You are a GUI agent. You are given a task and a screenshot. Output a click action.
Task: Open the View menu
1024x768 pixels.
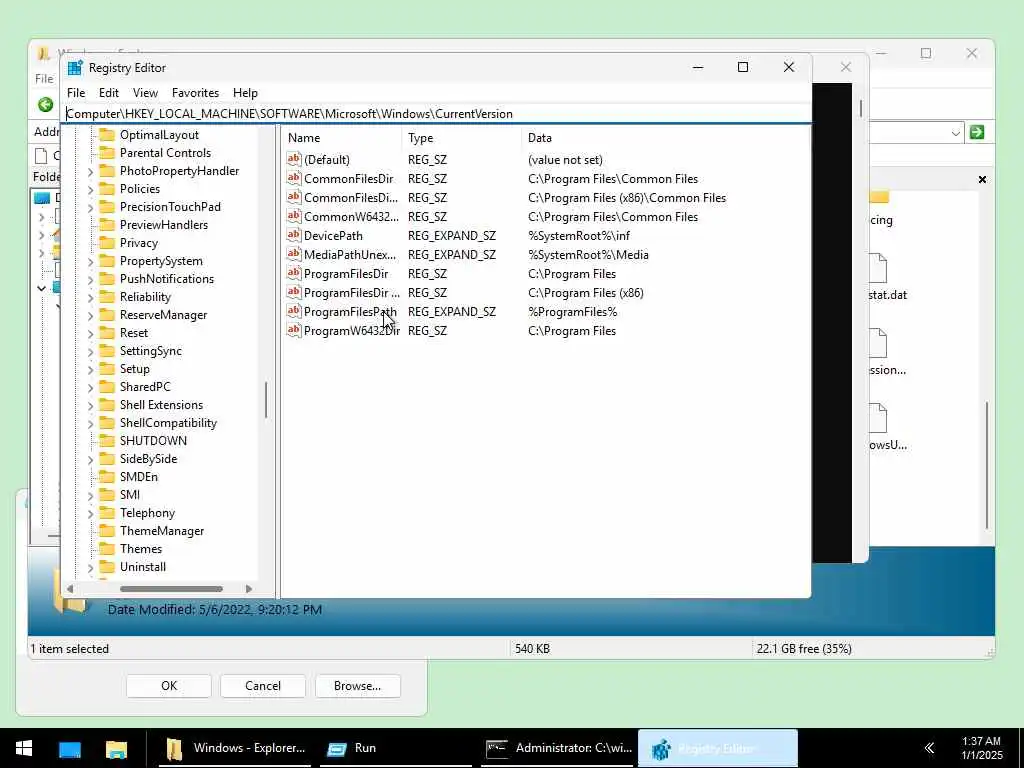click(x=145, y=93)
